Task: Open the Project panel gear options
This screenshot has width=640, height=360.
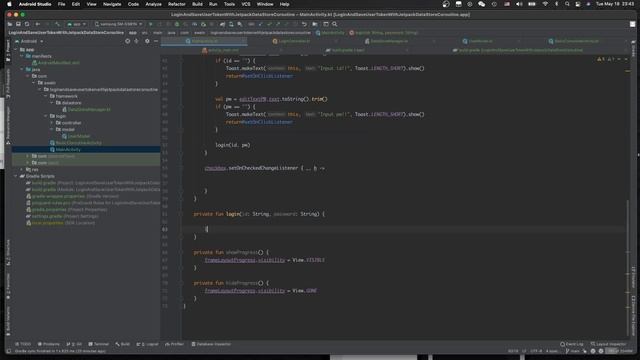Action: point(147,41)
